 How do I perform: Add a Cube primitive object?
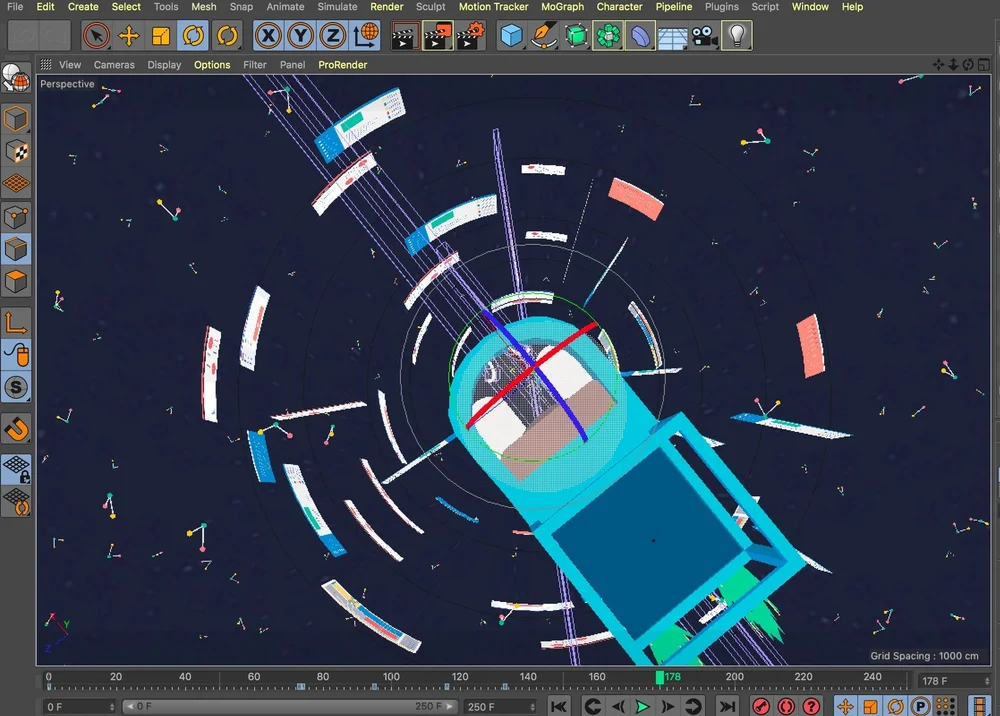pyautogui.click(x=512, y=37)
